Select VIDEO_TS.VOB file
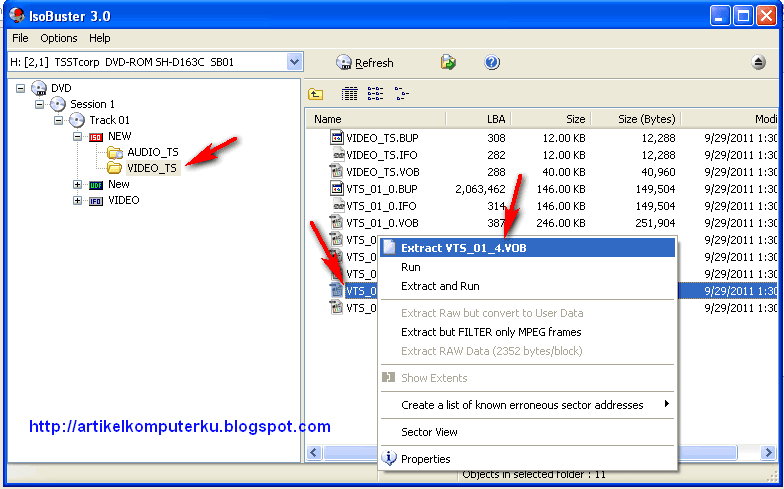The image size is (784, 489). tap(382, 172)
